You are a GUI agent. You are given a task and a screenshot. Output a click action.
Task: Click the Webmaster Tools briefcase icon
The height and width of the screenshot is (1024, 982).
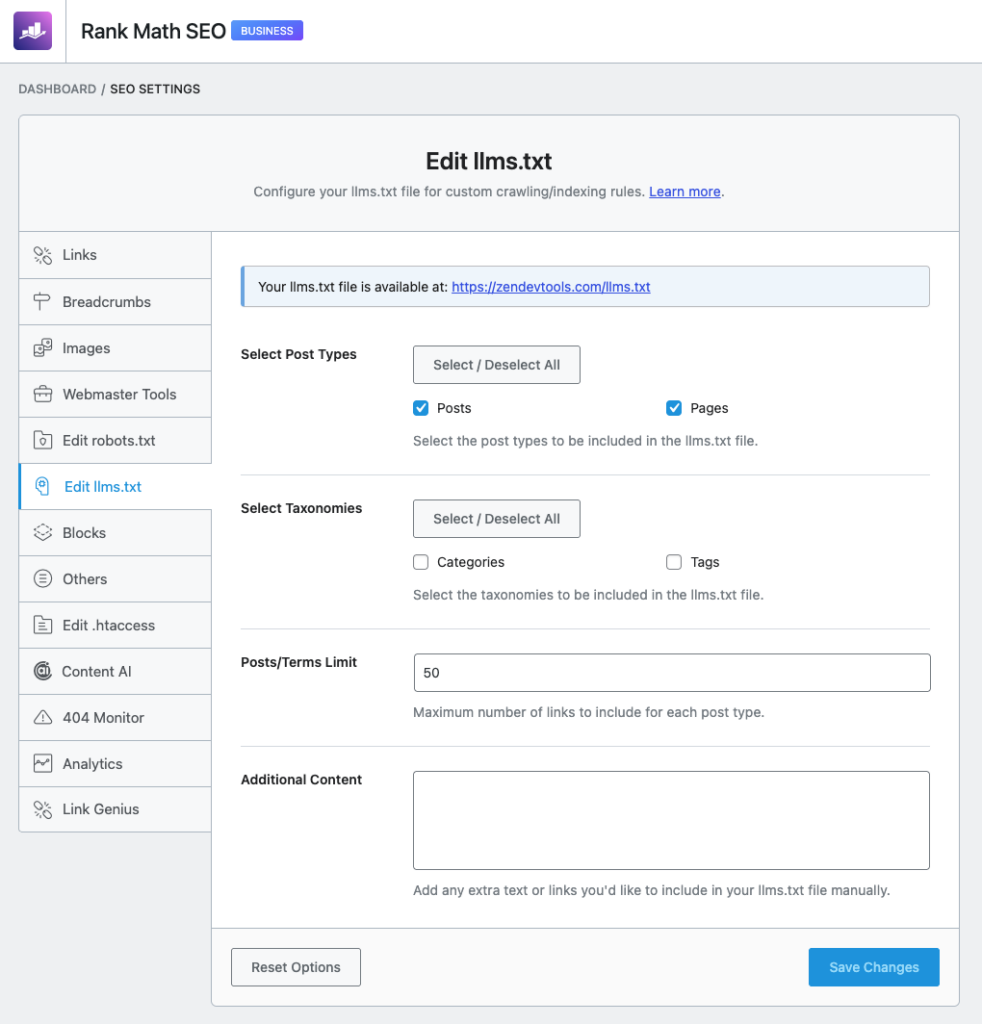[42, 394]
